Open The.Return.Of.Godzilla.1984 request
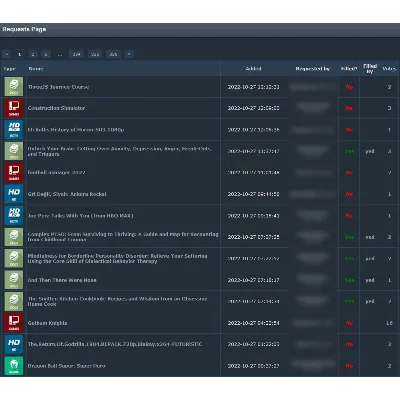The height and width of the screenshot is (400, 400). (115, 344)
